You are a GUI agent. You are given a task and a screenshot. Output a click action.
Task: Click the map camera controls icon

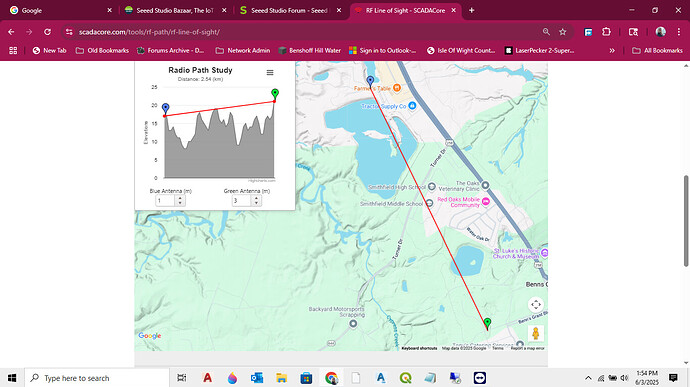coord(536,304)
